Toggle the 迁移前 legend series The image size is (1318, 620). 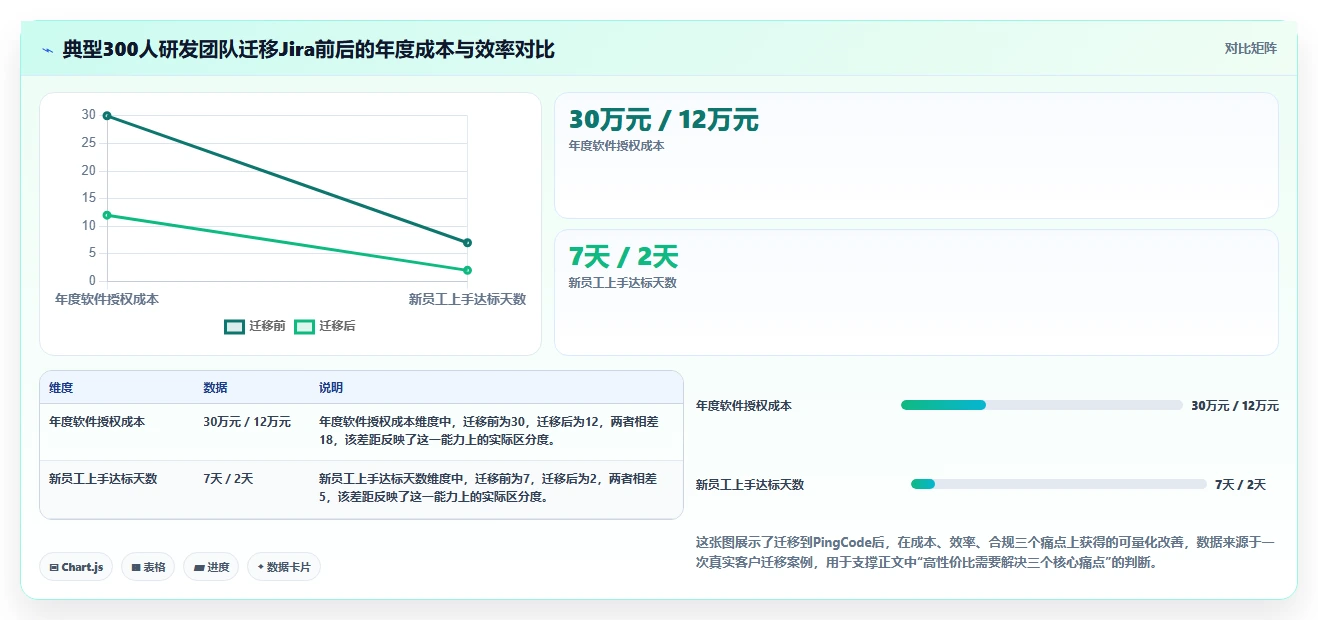[256, 326]
